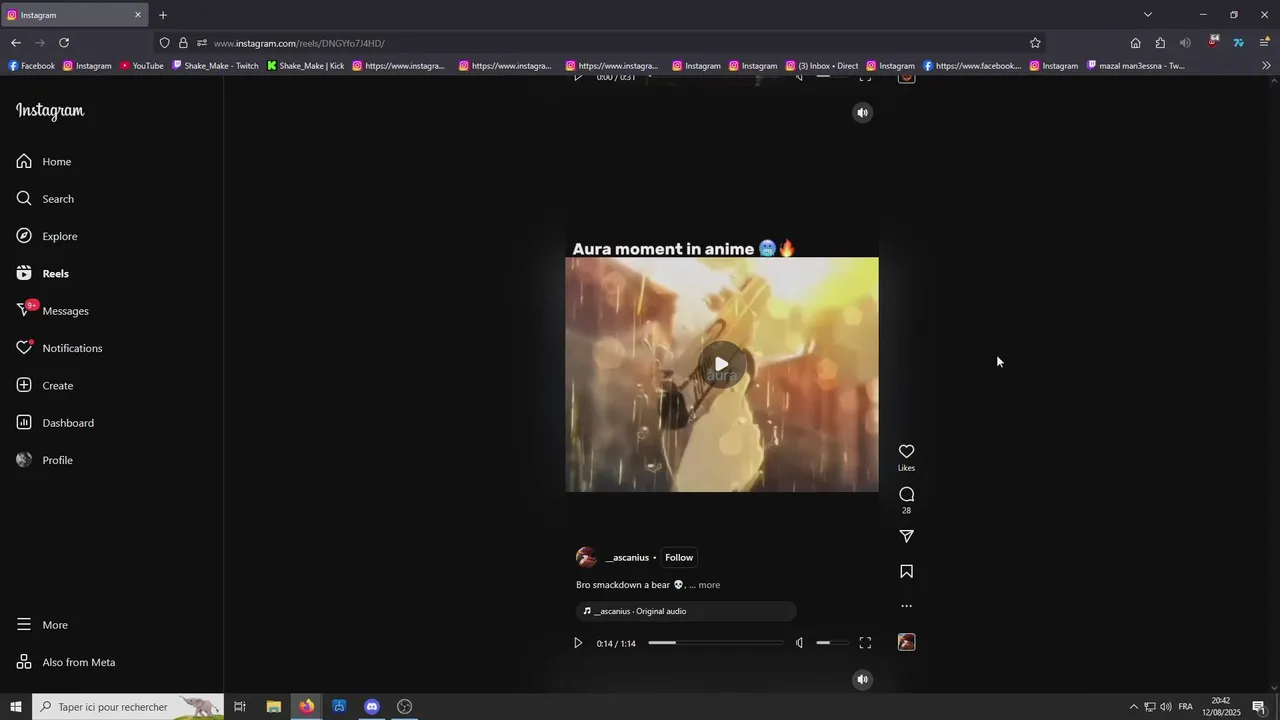The width and height of the screenshot is (1280, 720).
Task: Click __ascanius profile picture
Action: click(x=586, y=558)
